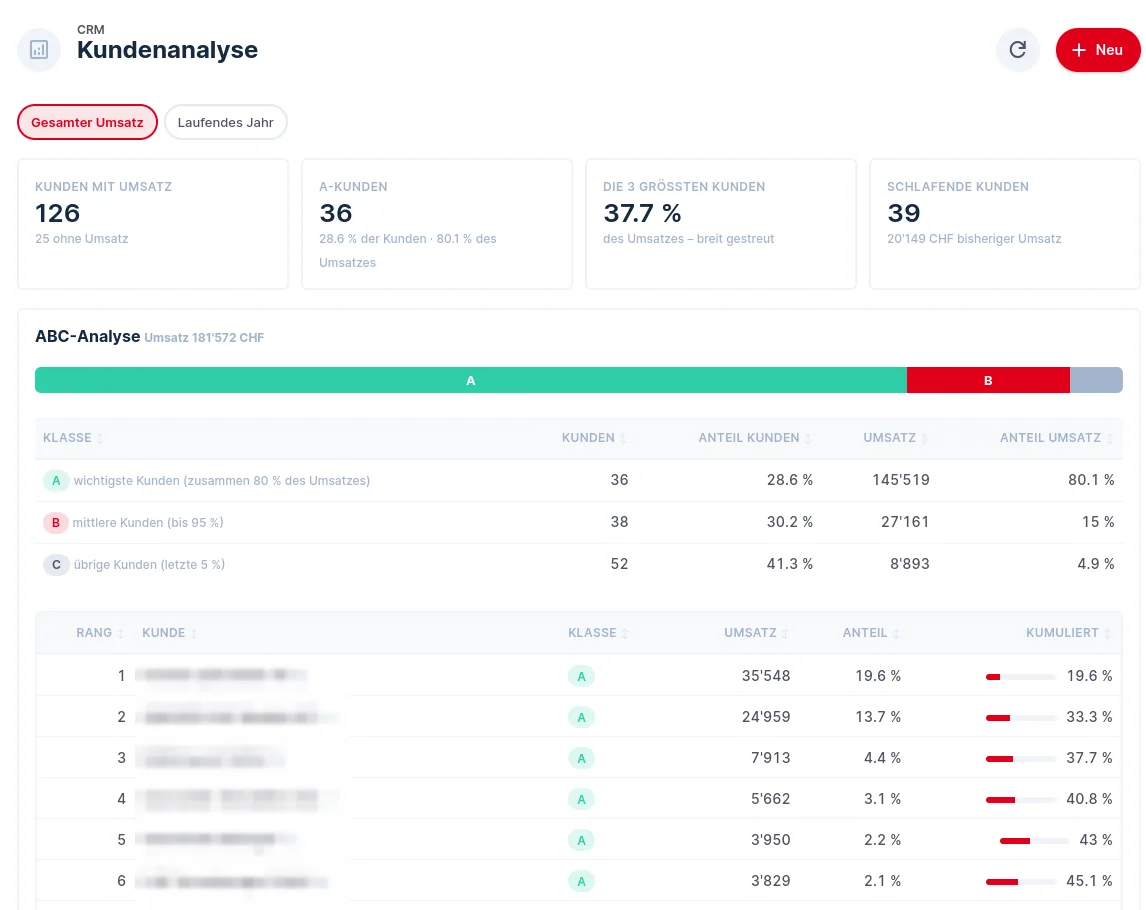Click Umsatz 181'572 CHF subtitle
This screenshot has width=1146, height=910.
pos(204,338)
